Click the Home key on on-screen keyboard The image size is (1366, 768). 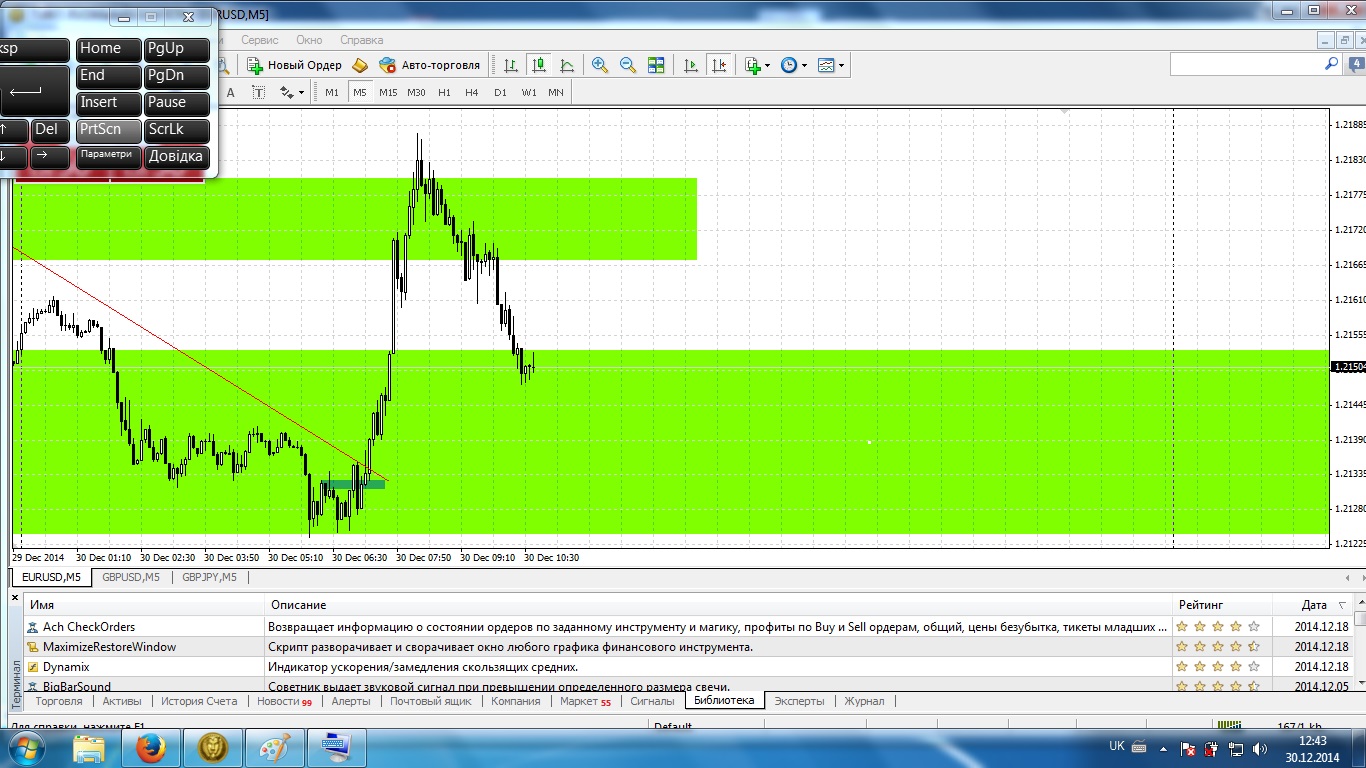click(109, 49)
